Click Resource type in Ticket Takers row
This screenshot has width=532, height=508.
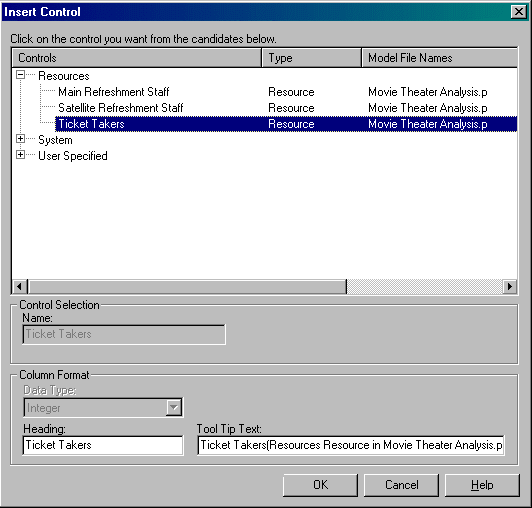(291, 124)
